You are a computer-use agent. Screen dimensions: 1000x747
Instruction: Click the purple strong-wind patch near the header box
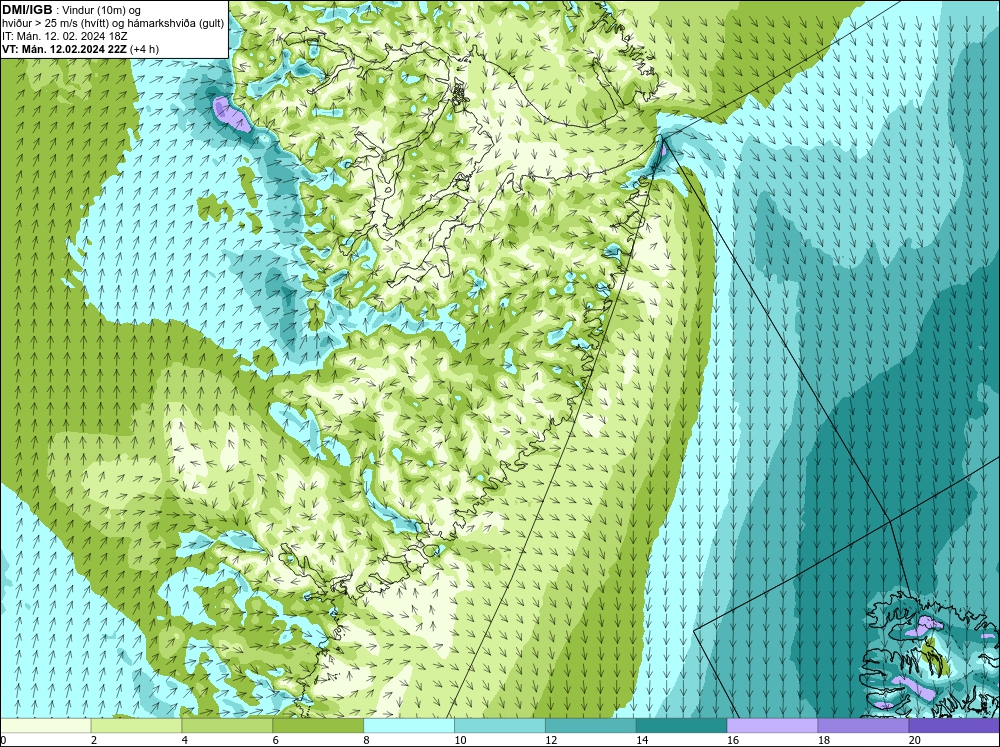231,114
